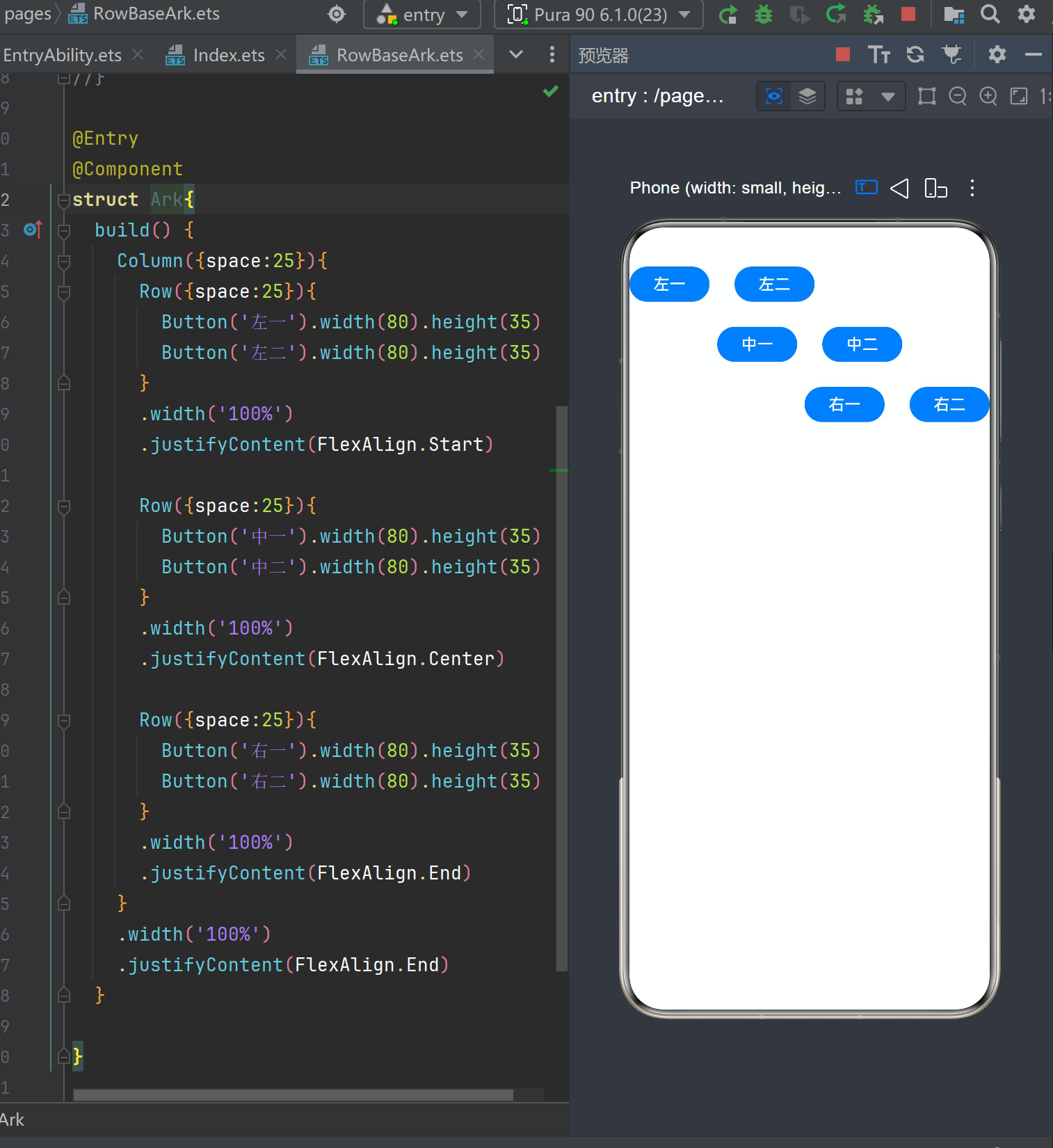Click the Search Everywhere magnifier icon
Screen dimensions: 1053x1148
(990, 14)
